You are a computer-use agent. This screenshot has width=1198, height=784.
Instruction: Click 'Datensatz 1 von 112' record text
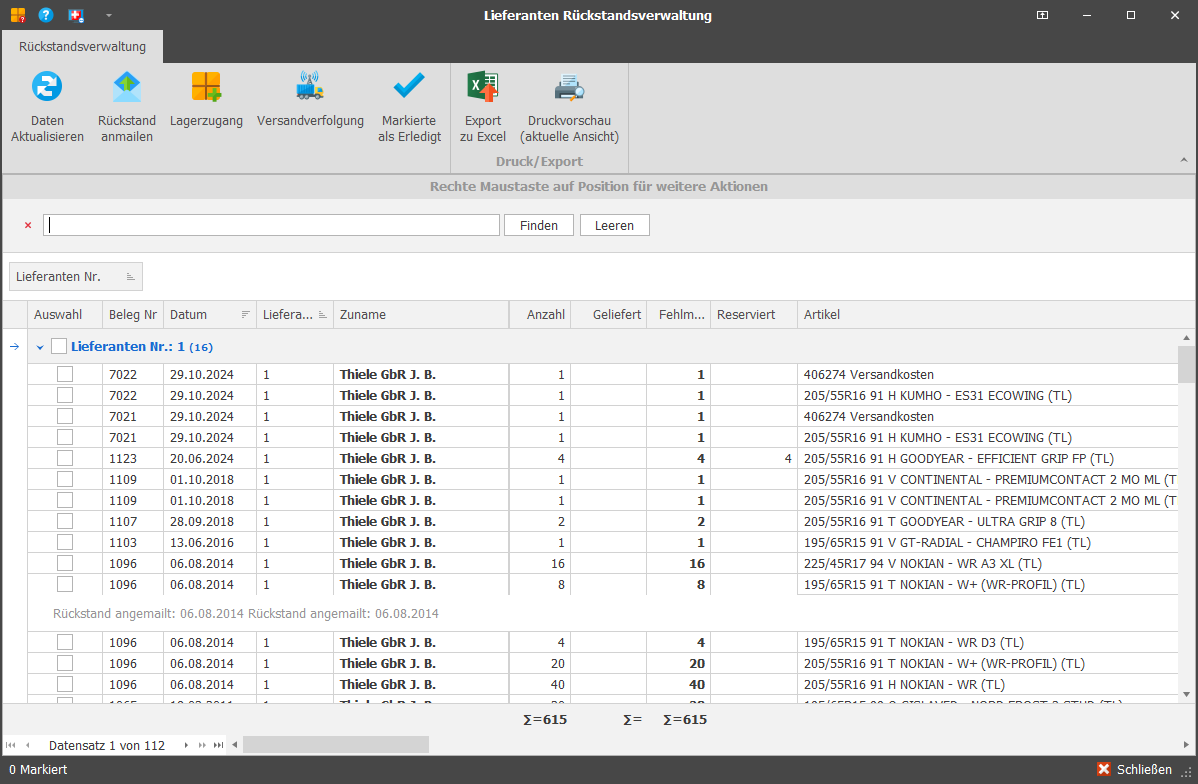click(107, 745)
